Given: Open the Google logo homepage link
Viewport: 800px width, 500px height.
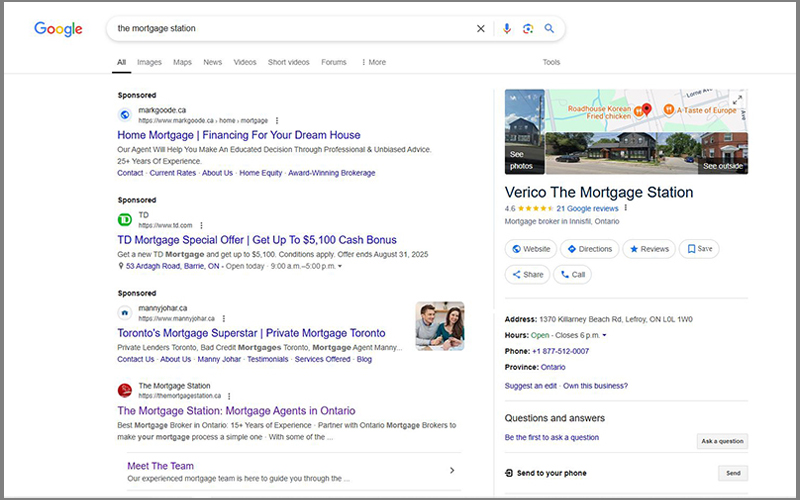Looking at the screenshot, I should point(58,29).
